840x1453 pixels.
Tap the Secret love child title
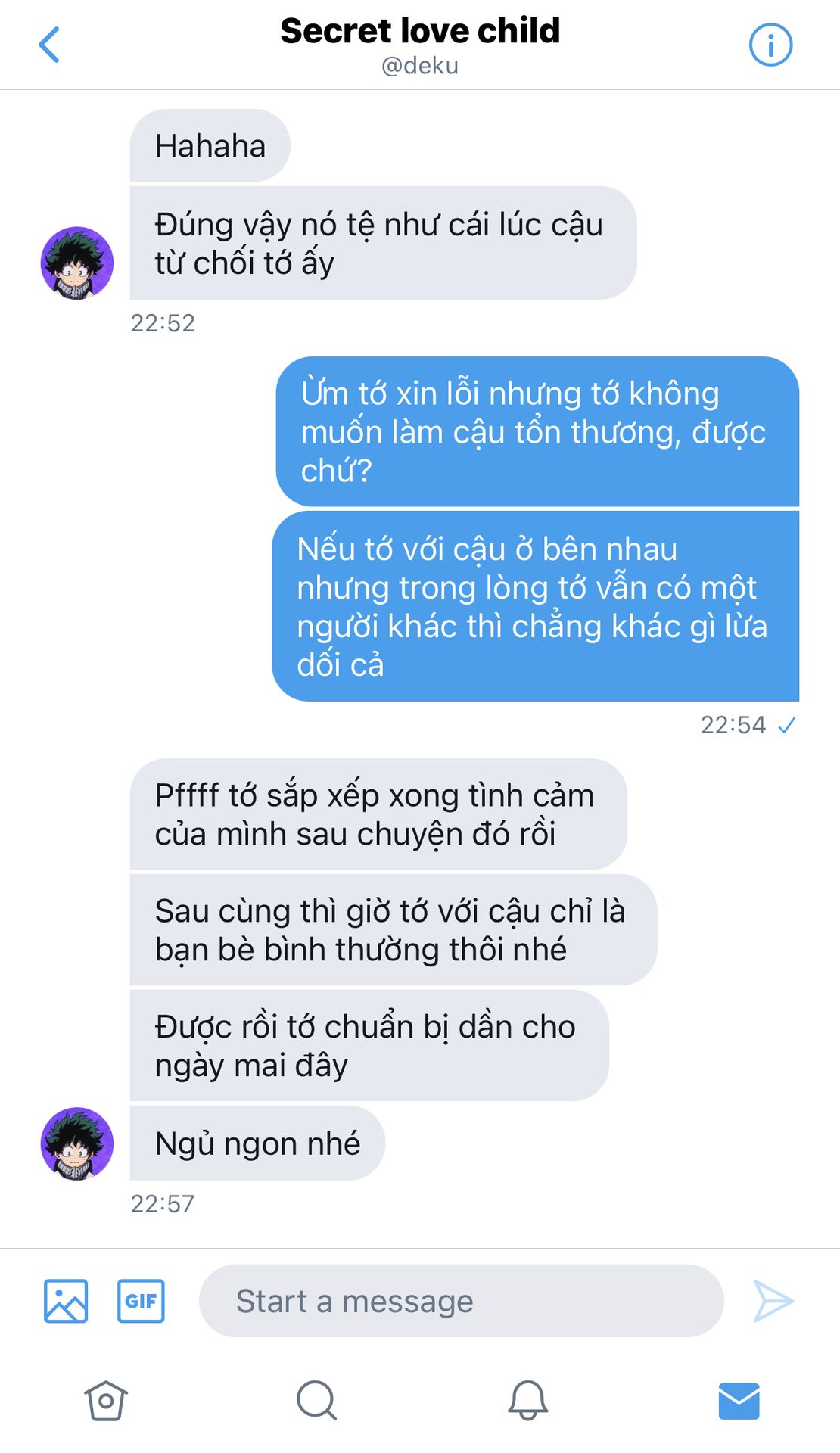[x=420, y=31]
